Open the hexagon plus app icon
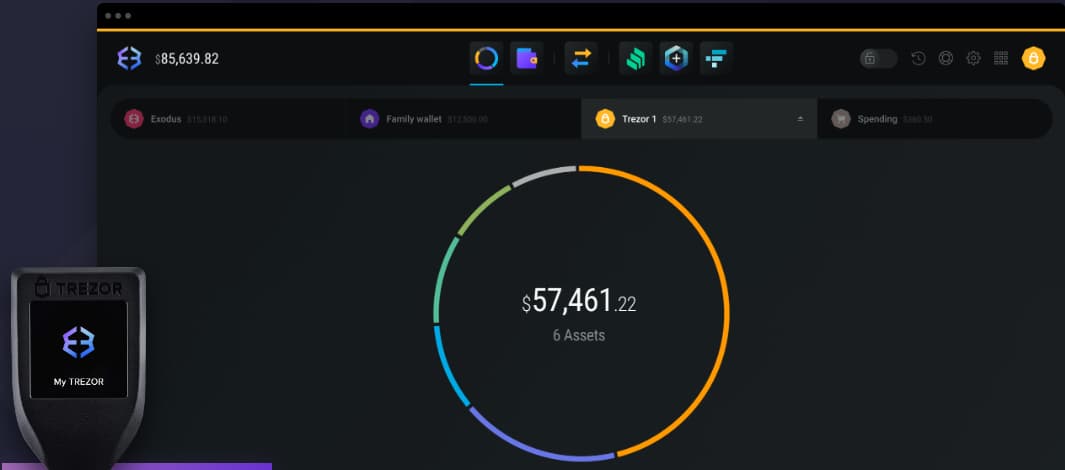Image resolution: width=1065 pixels, height=470 pixels. point(676,59)
